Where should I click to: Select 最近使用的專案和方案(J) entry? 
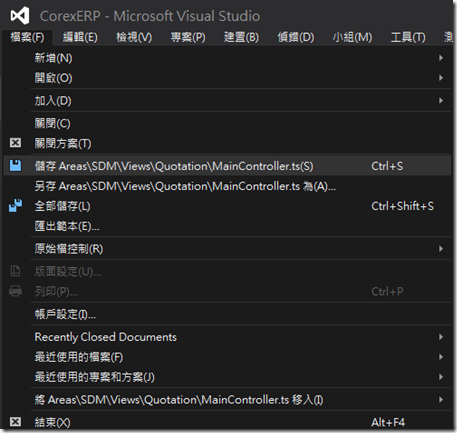[227, 377]
